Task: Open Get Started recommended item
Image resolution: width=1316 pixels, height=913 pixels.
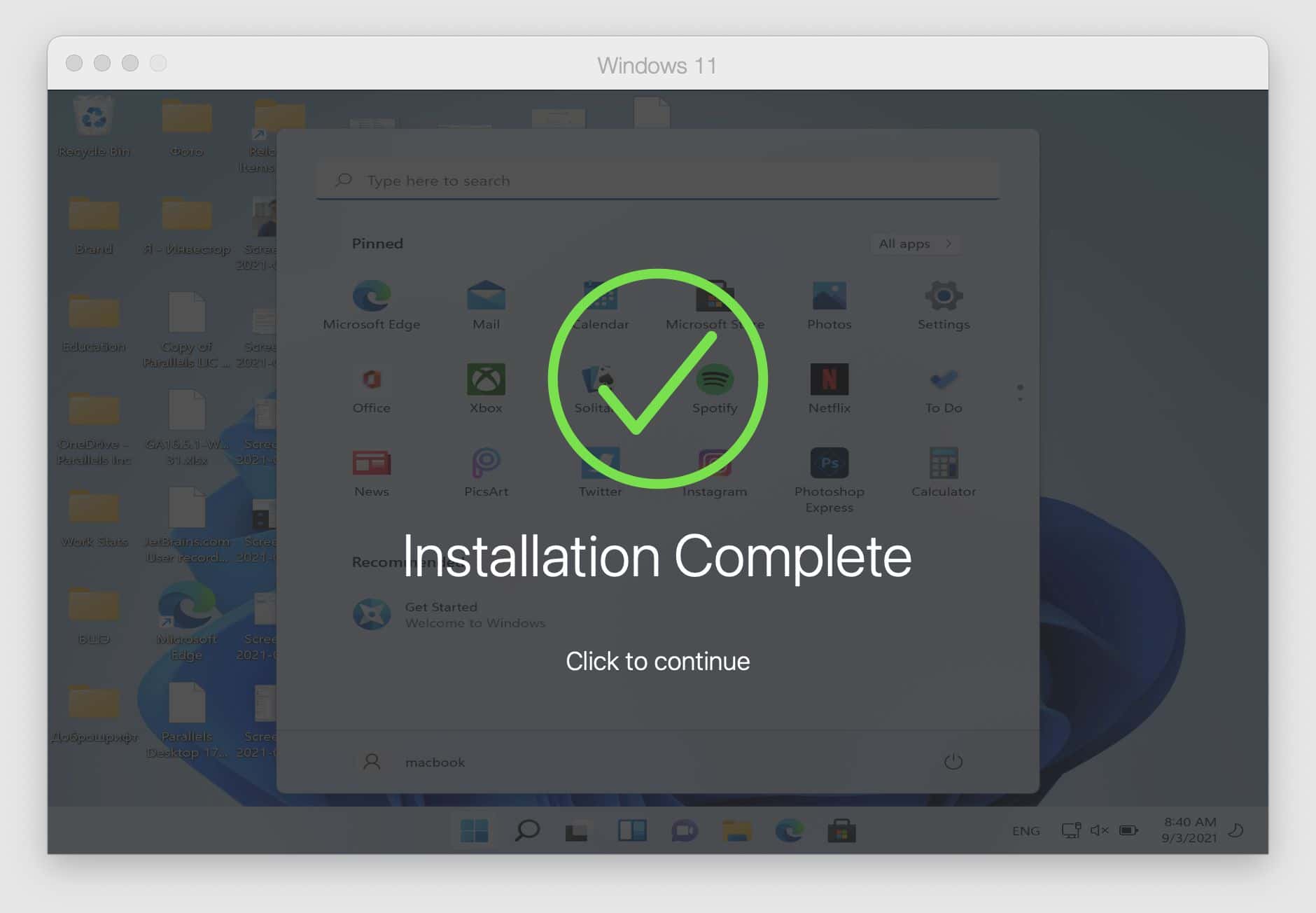Action: [448, 614]
